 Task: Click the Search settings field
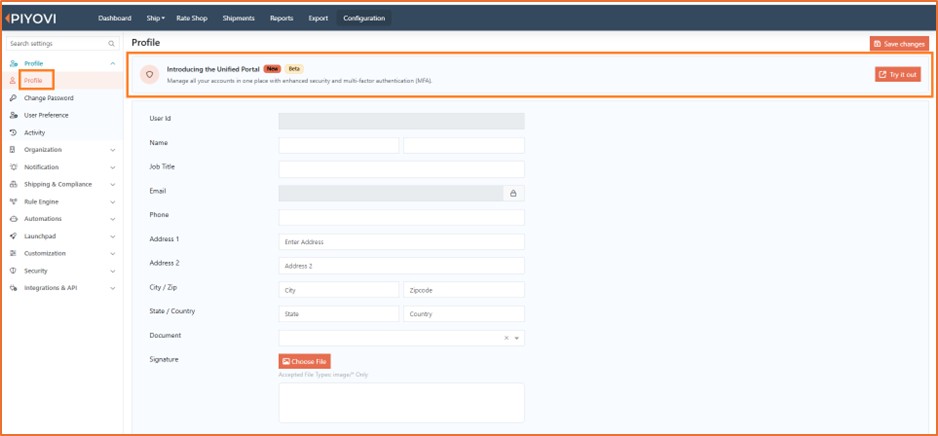pos(62,44)
